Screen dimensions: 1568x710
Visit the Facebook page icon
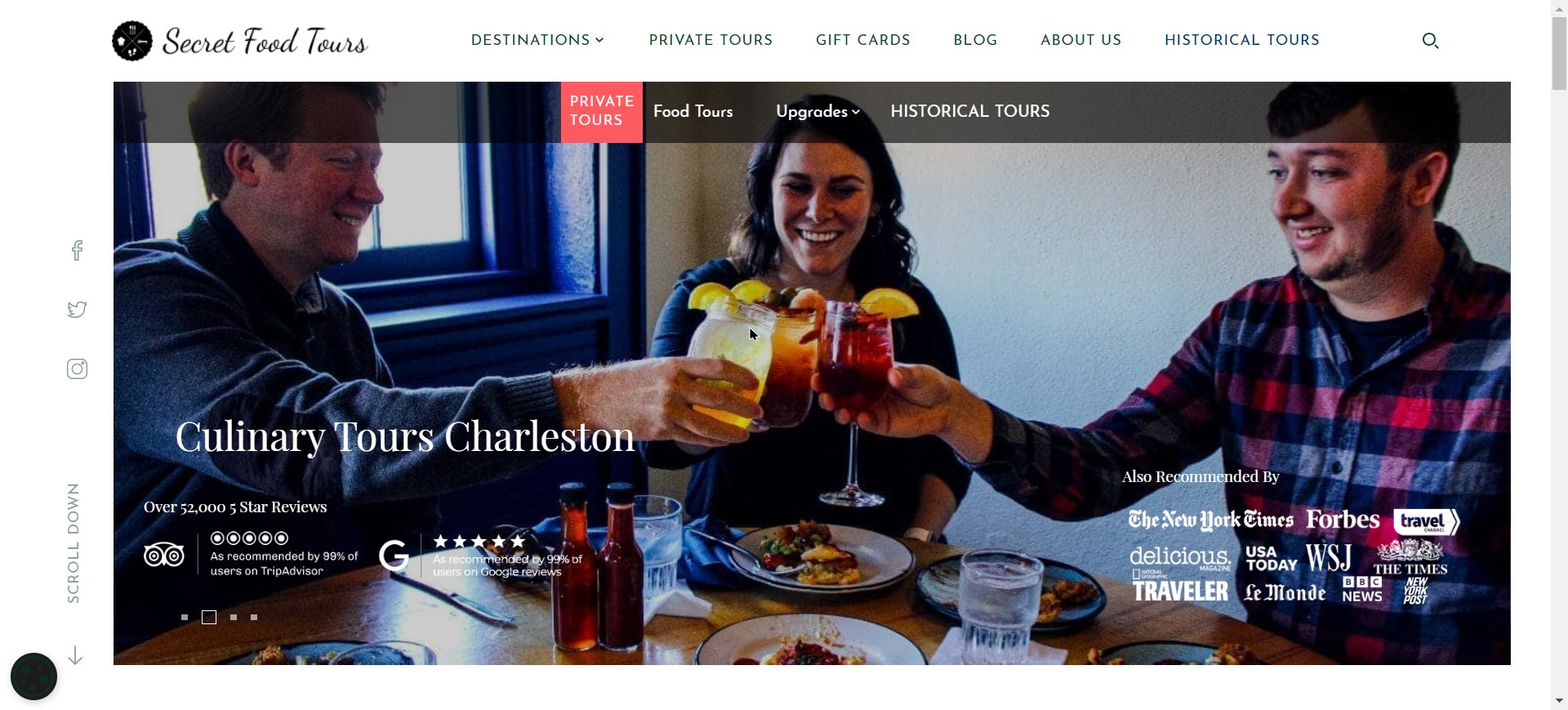point(77,250)
